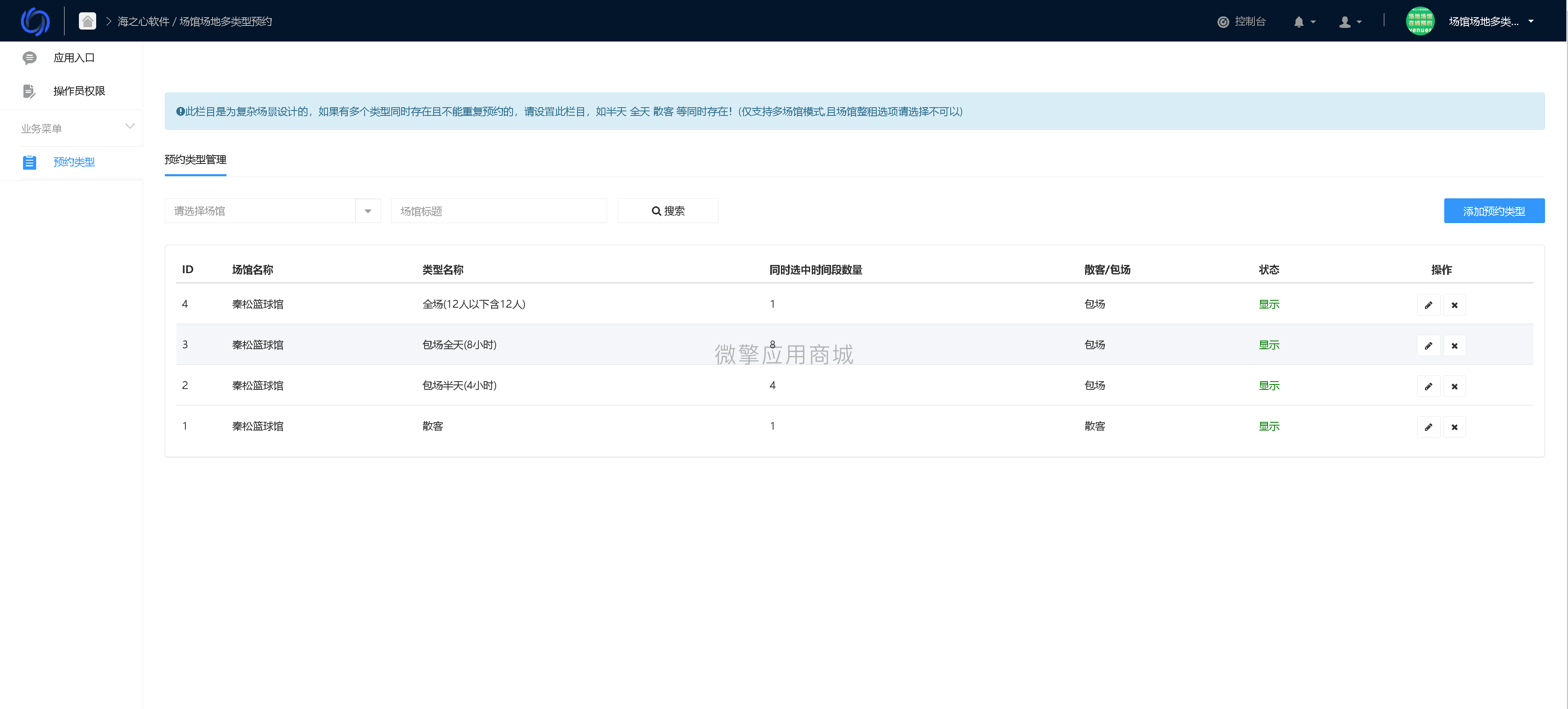The image size is (1568, 709).
Task: Toggle 显示 status for ID 1
Action: [x=1268, y=427]
